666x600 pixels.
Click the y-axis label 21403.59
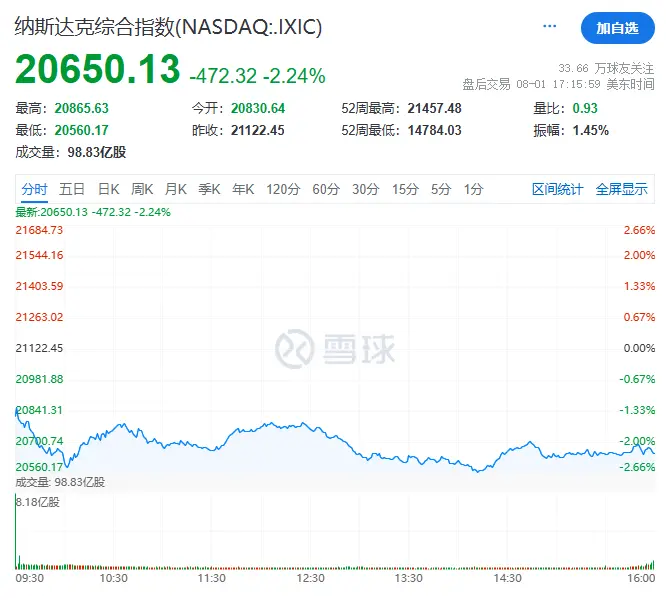[x=39, y=286]
